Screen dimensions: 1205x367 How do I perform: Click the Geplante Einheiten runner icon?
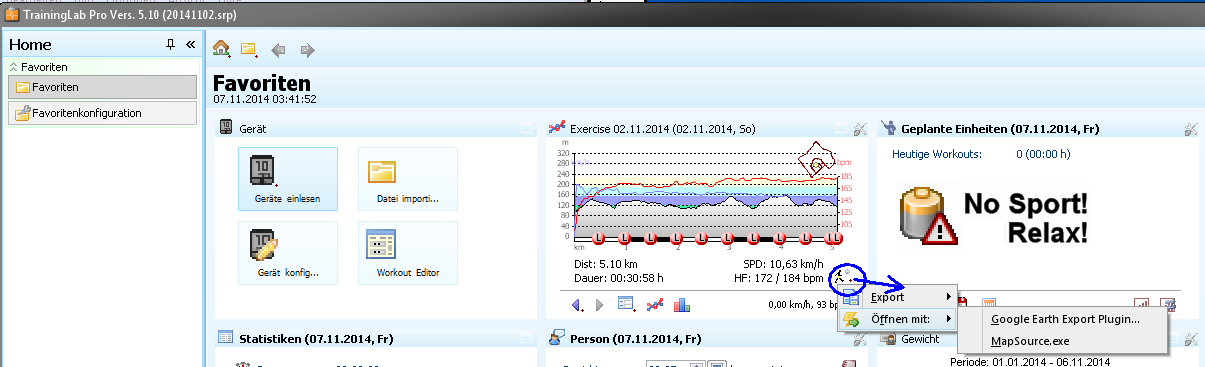coord(888,128)
